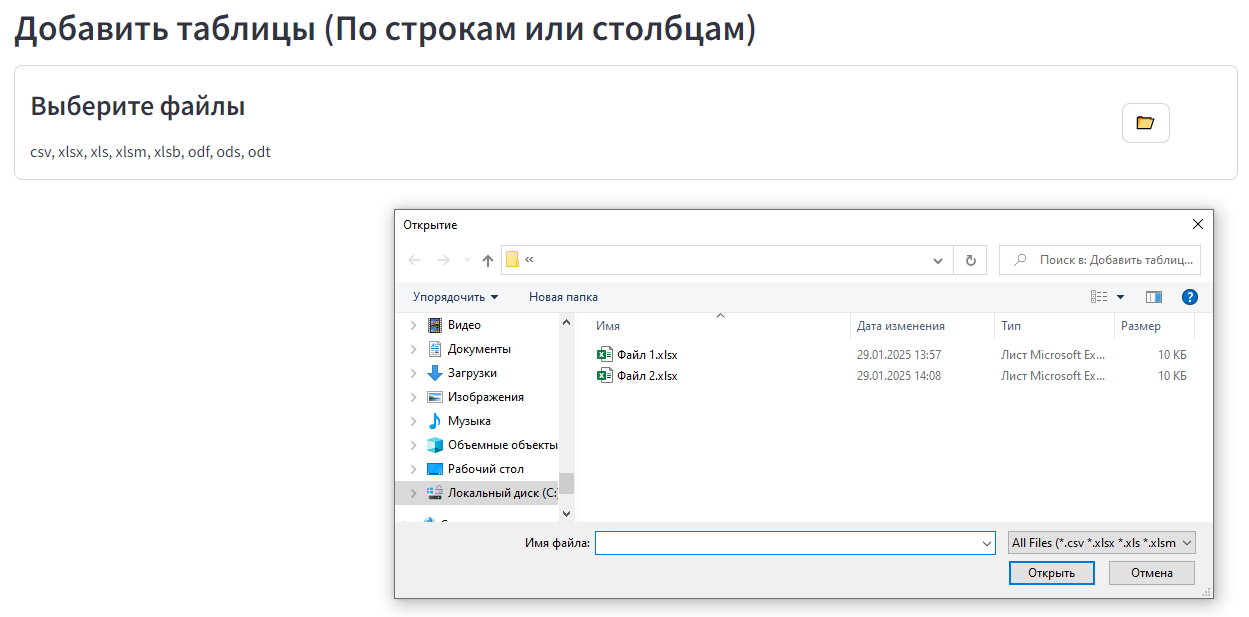The width and height of the screenshot is (1249, 617).
Task: Expand the Изображения tree node
Action: (414, 397)
